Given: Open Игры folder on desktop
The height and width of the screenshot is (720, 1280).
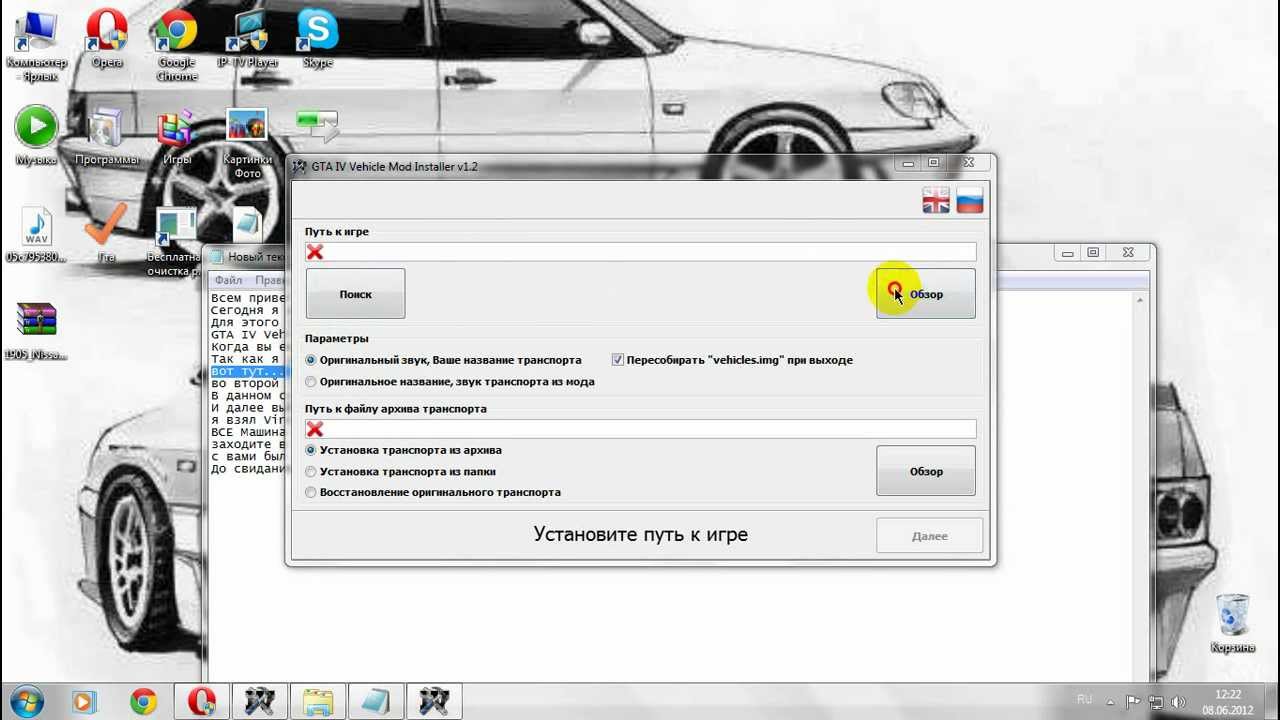Looking at the screenshot, I should (x=177, y=135).
